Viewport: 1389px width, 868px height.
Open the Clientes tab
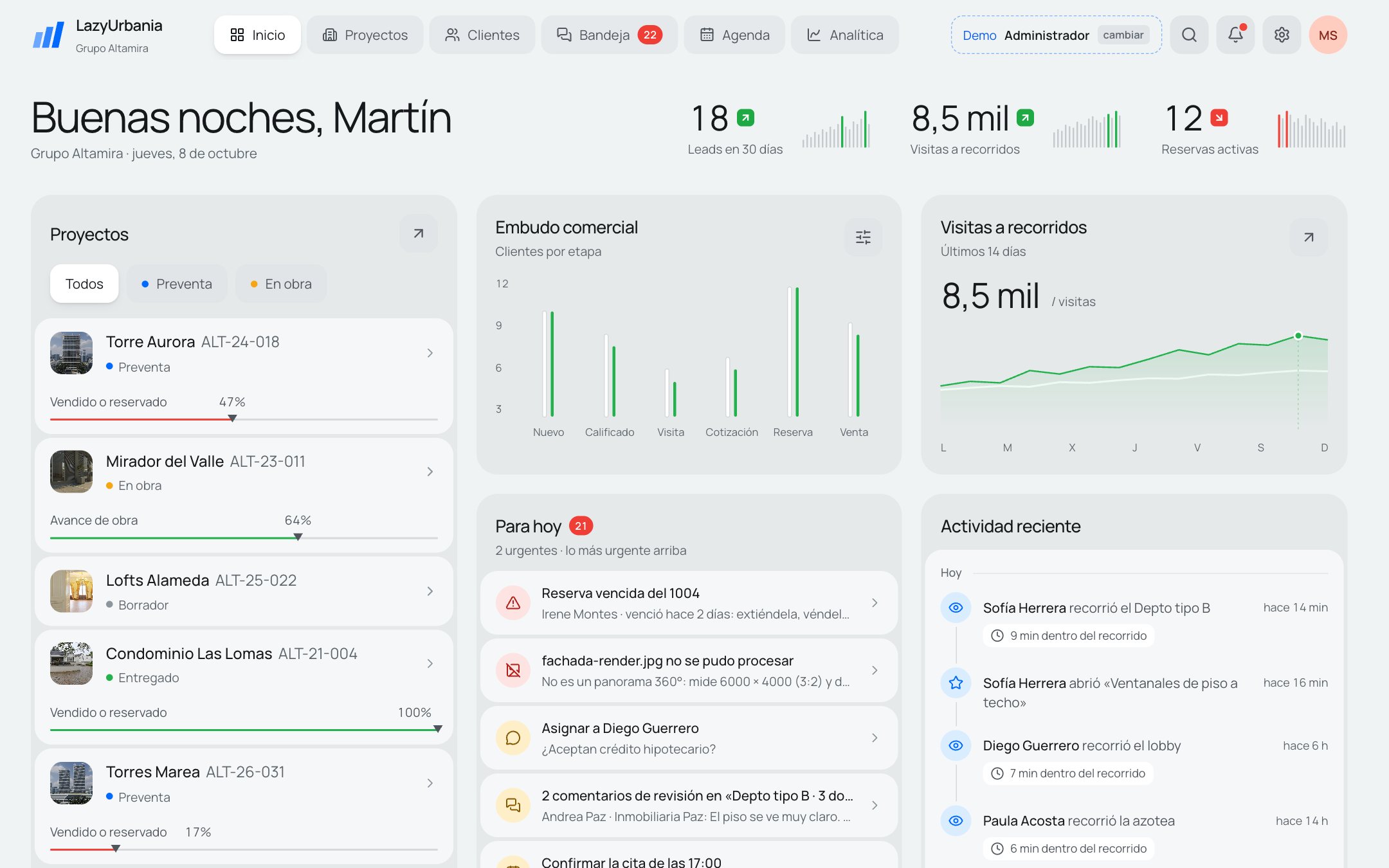click(x=482, y=35)
